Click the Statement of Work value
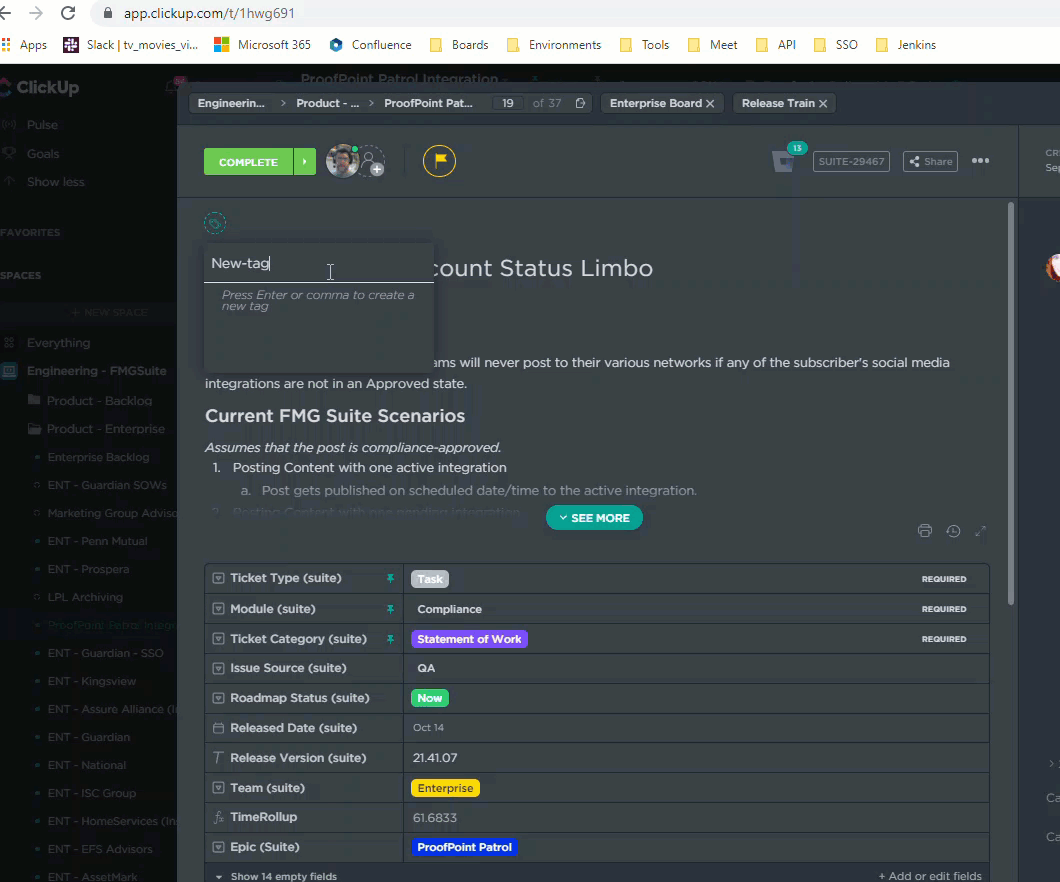The width and height of the screenshot is (1060, 882). click(469, 639)
